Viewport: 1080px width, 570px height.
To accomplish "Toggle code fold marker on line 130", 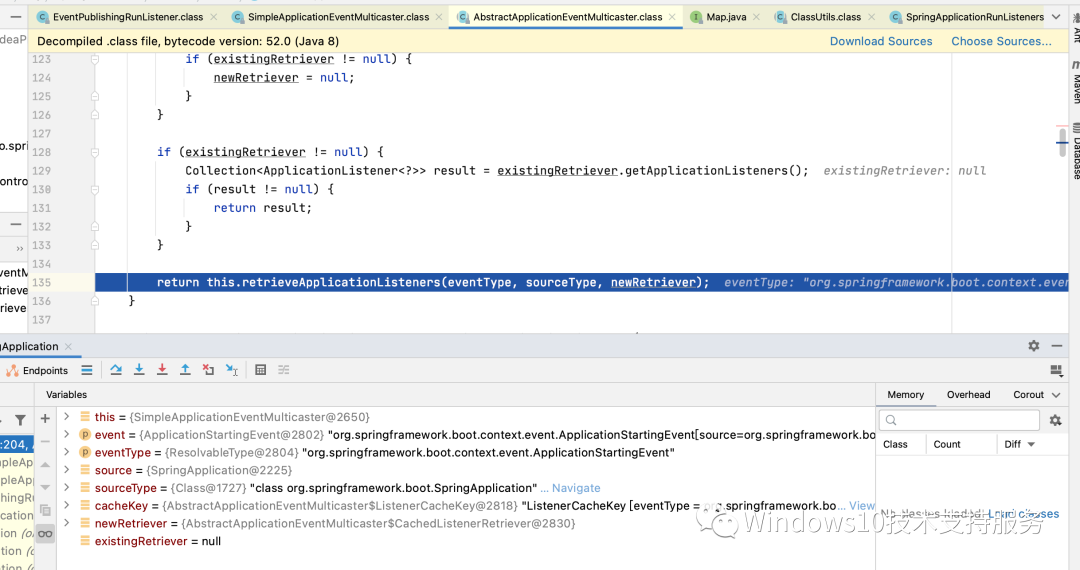I will 95,189.
